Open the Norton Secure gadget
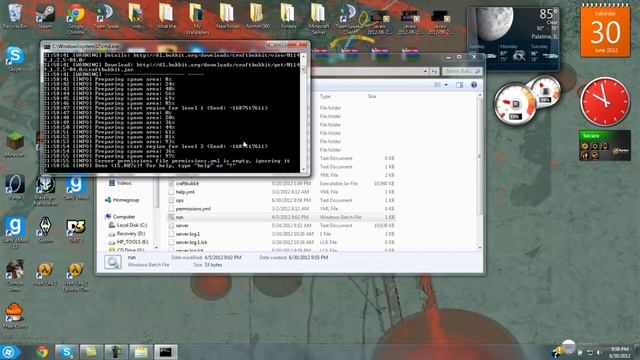Screen dimensions: 640x360 pos(604,145)
